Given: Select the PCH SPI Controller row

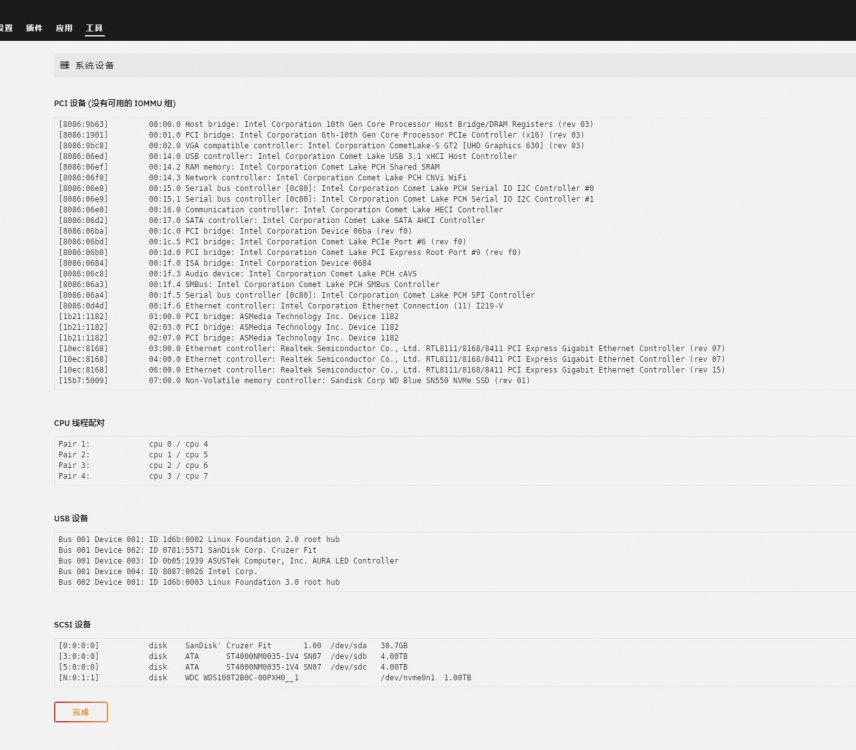Looking at the screenshot, I should tap(296, 295).
